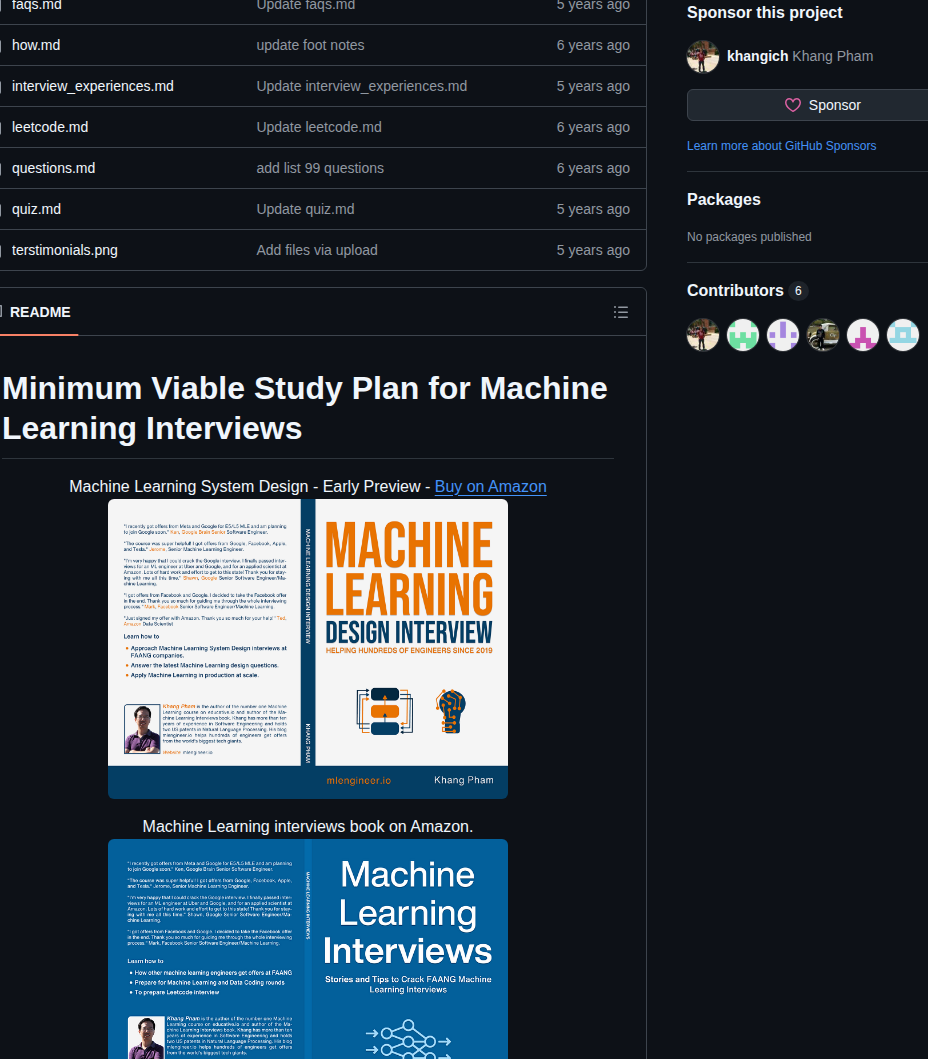Viewport: 928px width, 1059px height.
Task: Open the fourth contributor photo avatar
Action: (x=823, y=334)
